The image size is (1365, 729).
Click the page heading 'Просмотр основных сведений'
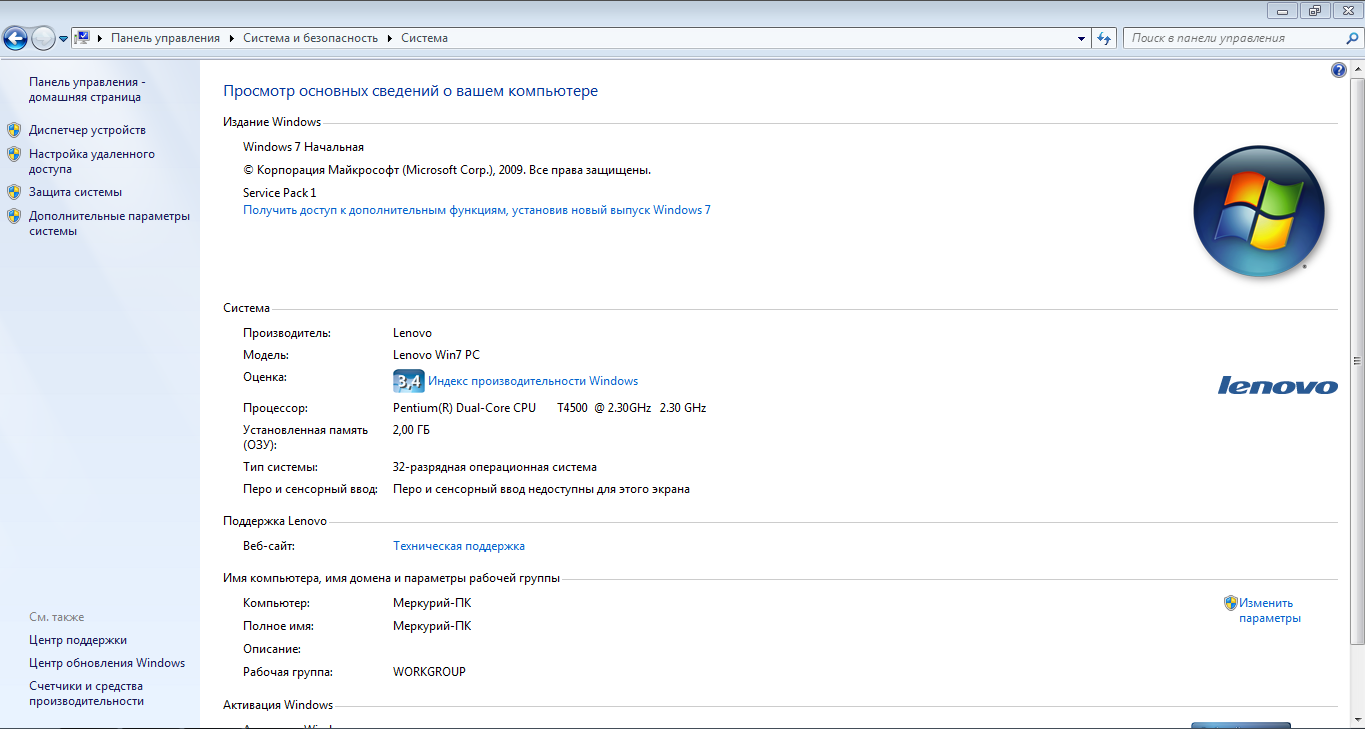pyautogui.click(x=410, y=91)
